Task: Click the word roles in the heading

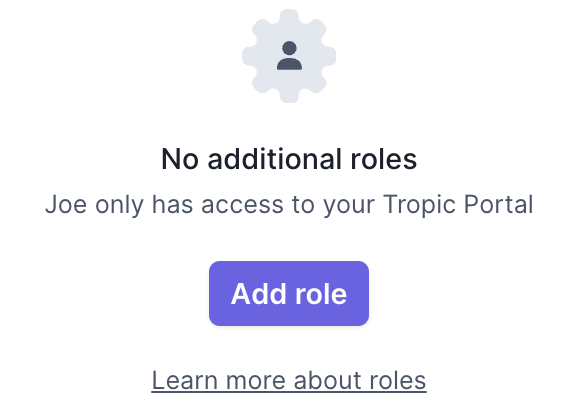Action: 384,159
